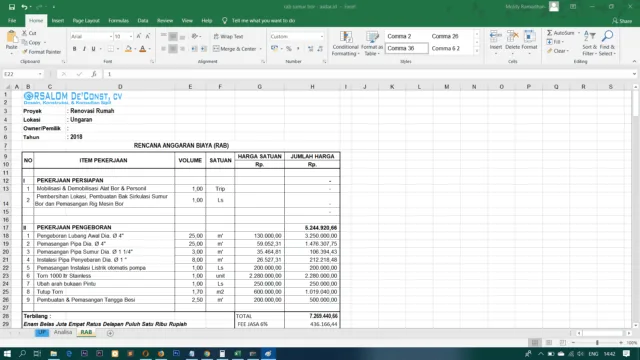Increase decimal places
The height and width of the screenshot is (360, 640).
(311, 49)
